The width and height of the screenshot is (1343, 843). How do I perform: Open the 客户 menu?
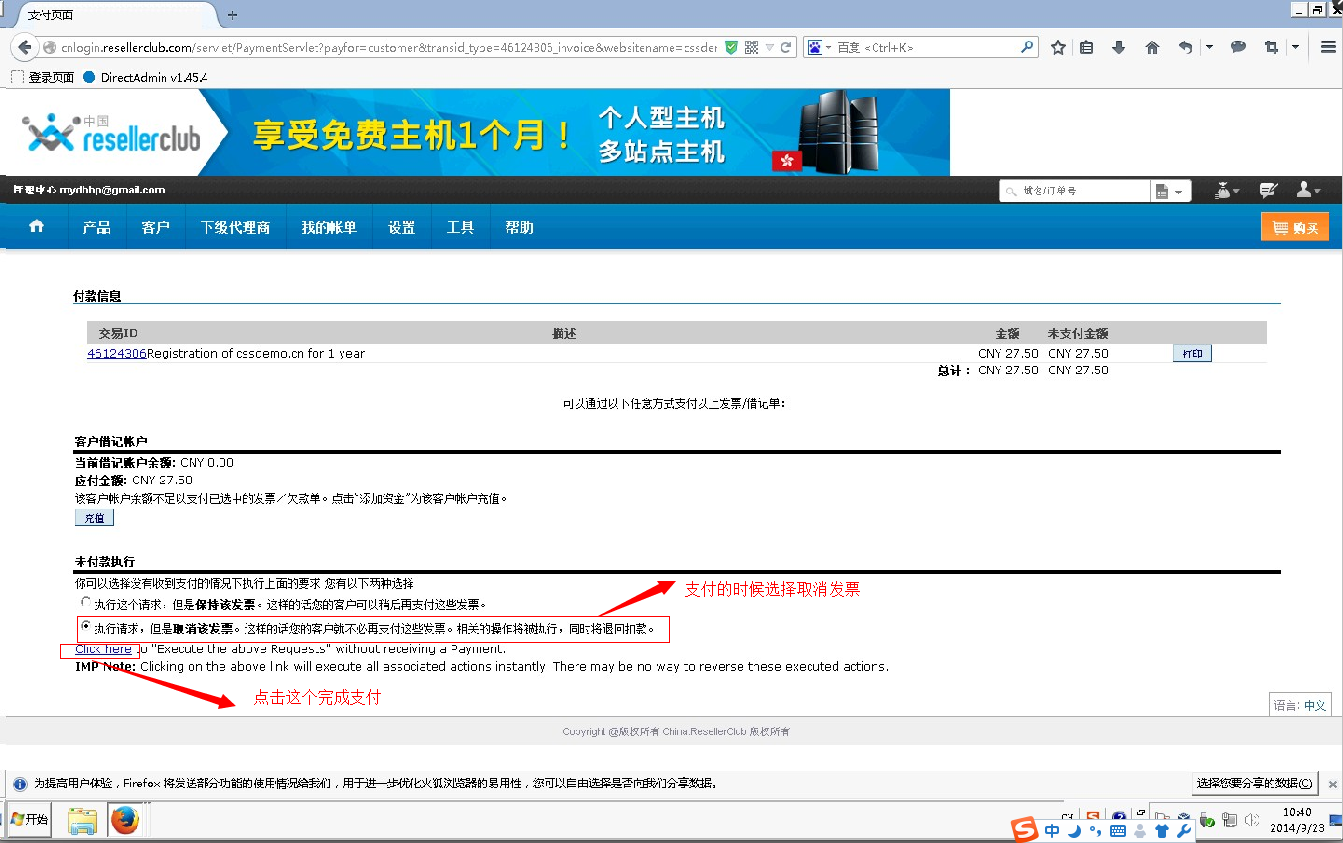tap(155, 227)
